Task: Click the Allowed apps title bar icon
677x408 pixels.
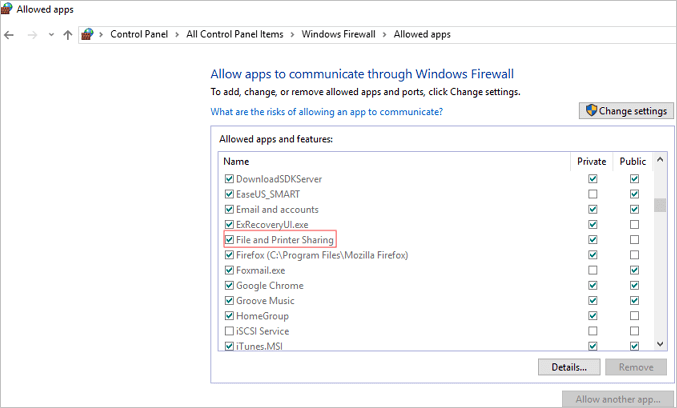Action: (8, 8)
